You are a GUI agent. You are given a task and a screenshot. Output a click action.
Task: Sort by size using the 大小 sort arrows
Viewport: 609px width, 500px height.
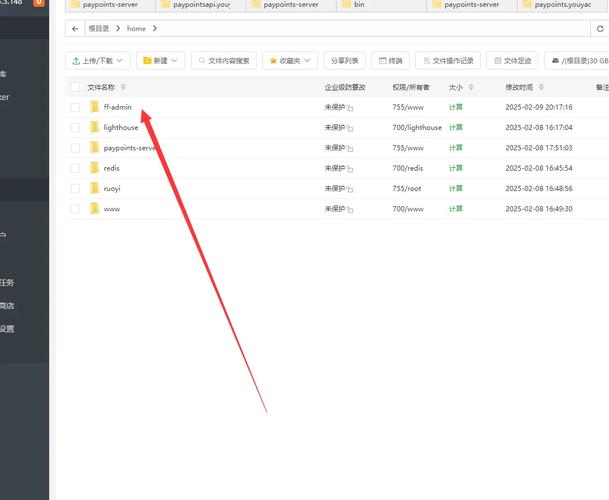click(x=471, y=87)
